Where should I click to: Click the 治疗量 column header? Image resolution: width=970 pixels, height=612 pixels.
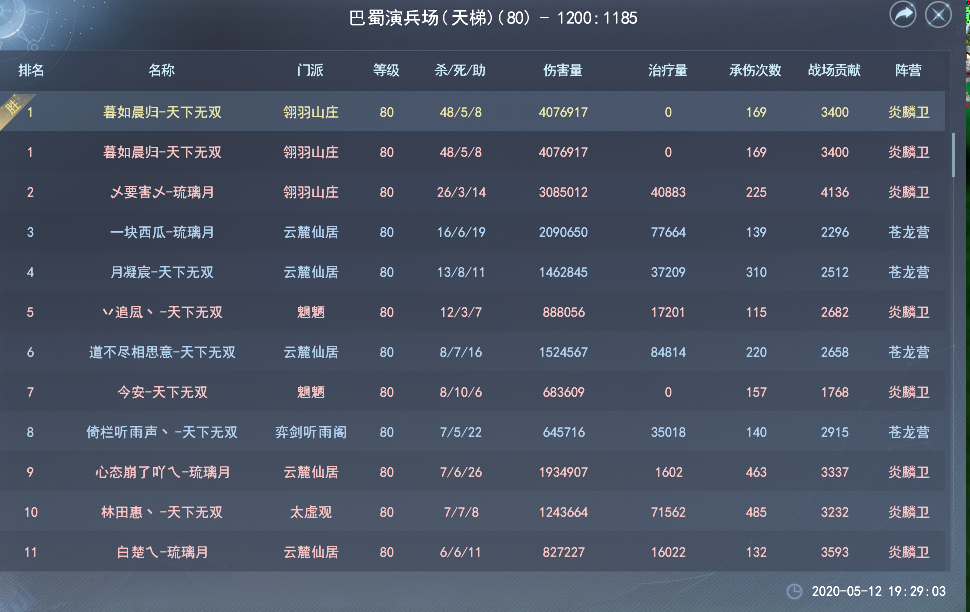(x=668, y=71)
